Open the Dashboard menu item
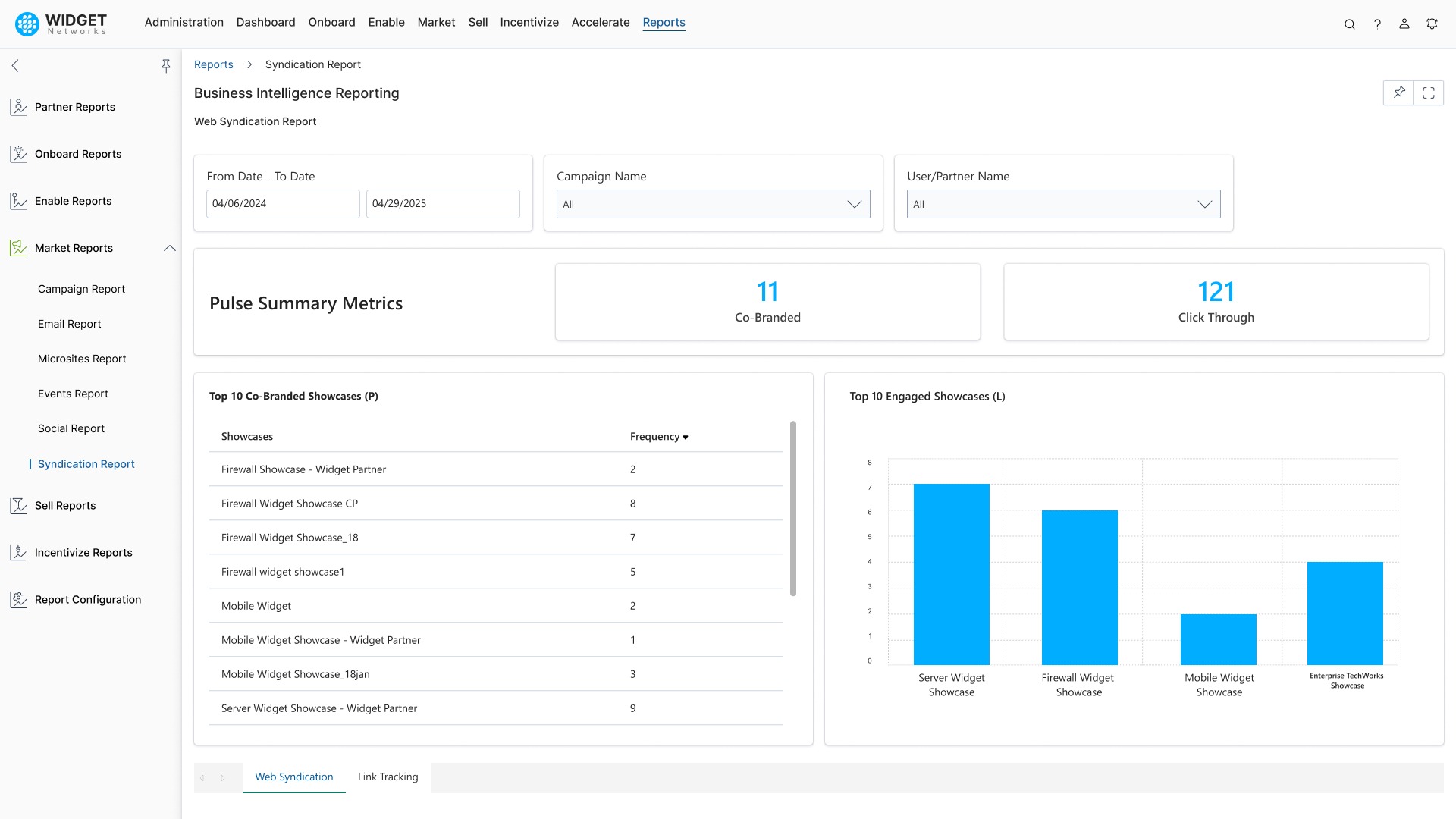This screenshot has height=819, width=1456. point(265,22)
